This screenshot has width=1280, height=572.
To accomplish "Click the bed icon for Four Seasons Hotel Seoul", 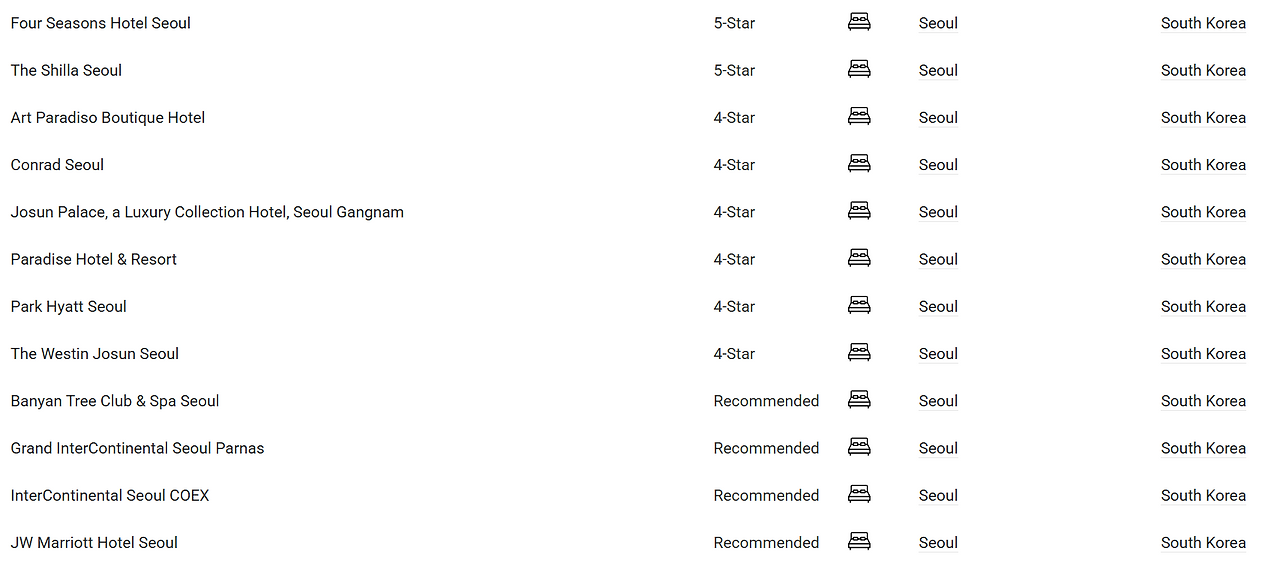I will point(859,21).
